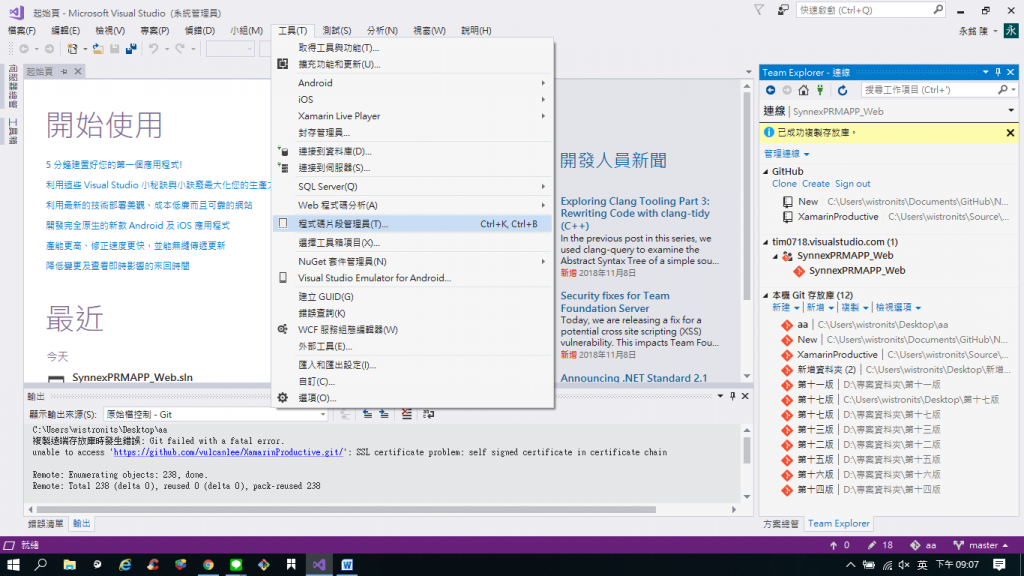Click Team Explorer Refresh icon
1024x576 pixels.
pyautogui.click(x=842, y=90)
